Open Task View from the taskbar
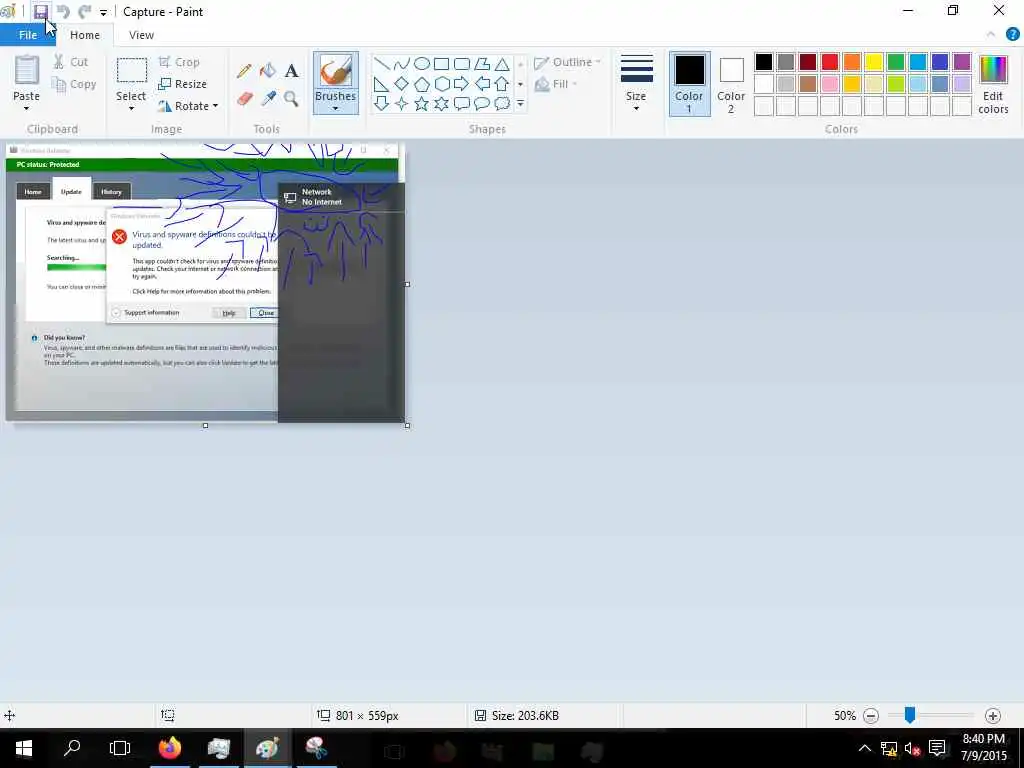Image resolution: width=1024 pixels, height=768 pixels. 120,748
